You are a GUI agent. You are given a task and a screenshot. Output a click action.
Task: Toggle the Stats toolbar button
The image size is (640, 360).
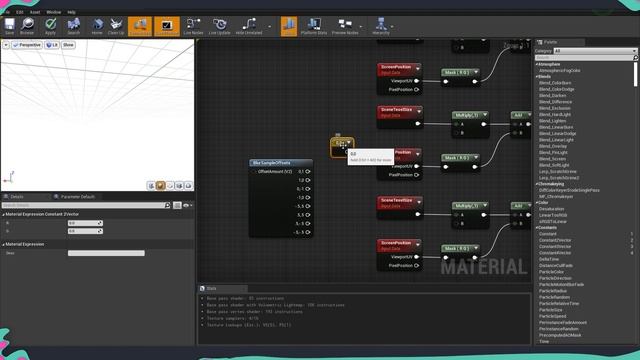pyautogui.click(x=289, y=27)
